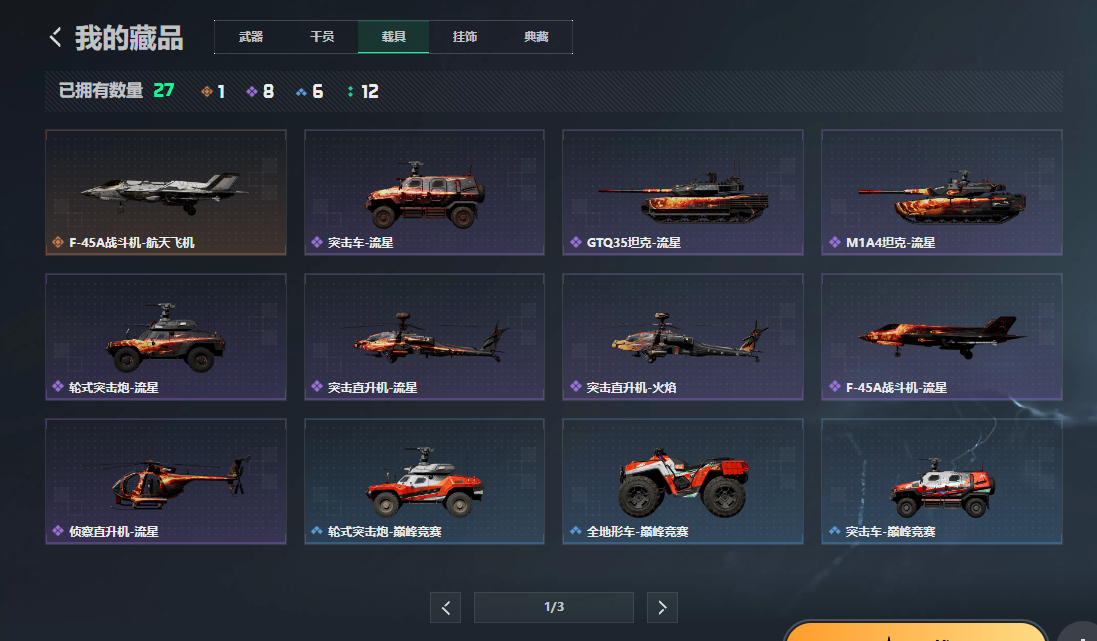Open the 典藏 tab

coord(536,37)
